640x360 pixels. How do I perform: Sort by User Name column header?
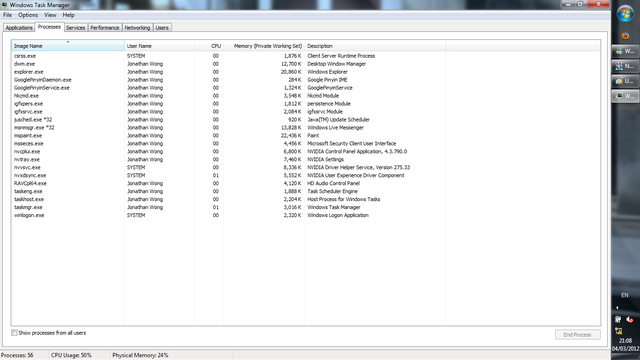coord(159,46)
